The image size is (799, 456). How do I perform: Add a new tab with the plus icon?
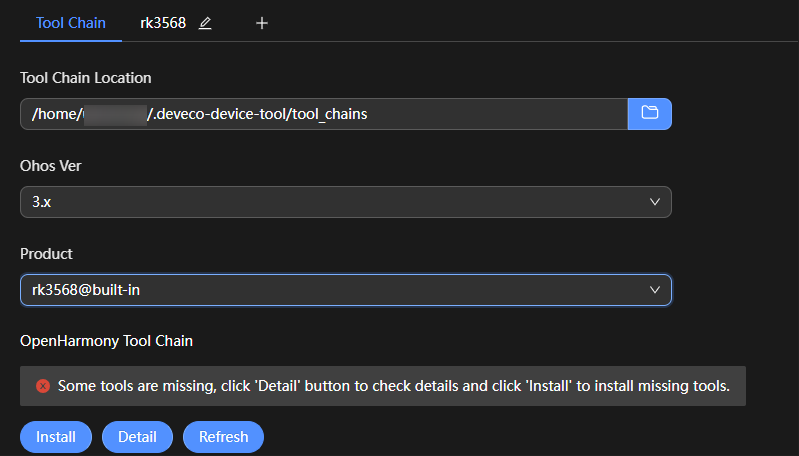262,23
